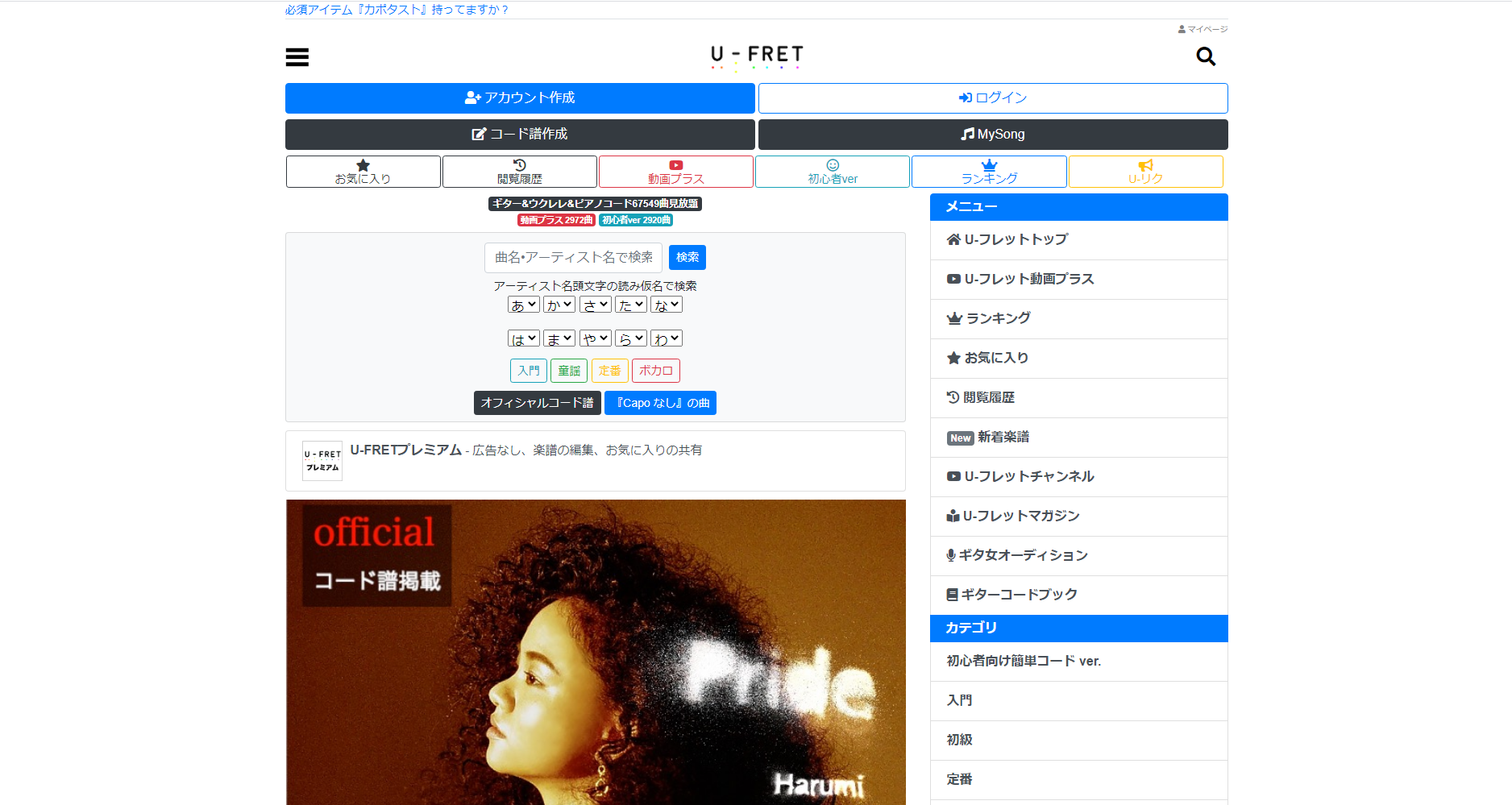Click the 動画プラス YouTube icon button
Viewport: 1512px width, 805px height.
(675, 171)
